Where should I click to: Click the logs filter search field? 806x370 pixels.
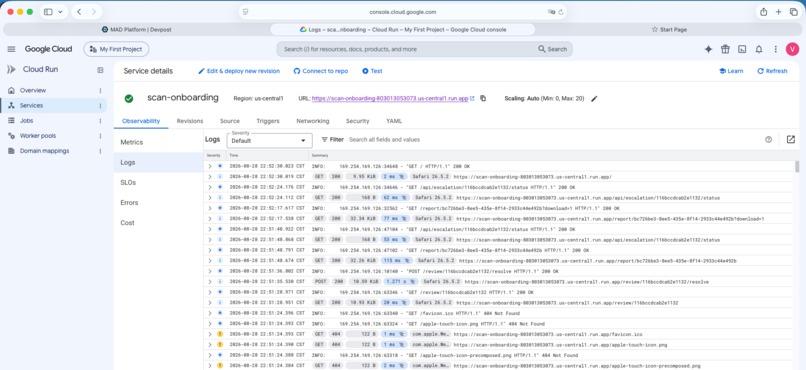click(x=554, y=139)
